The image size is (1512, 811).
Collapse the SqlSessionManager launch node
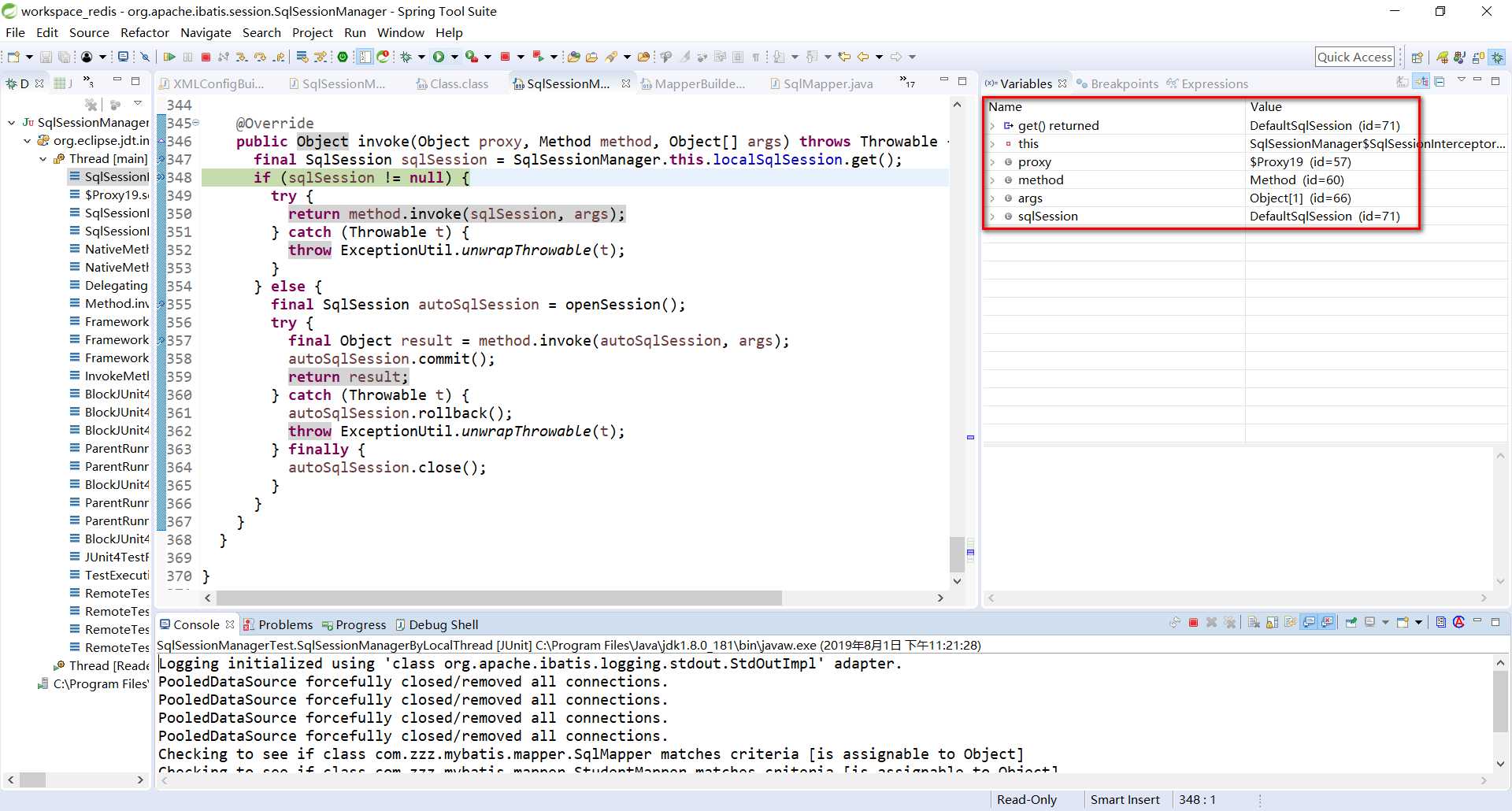click(12, 123)
